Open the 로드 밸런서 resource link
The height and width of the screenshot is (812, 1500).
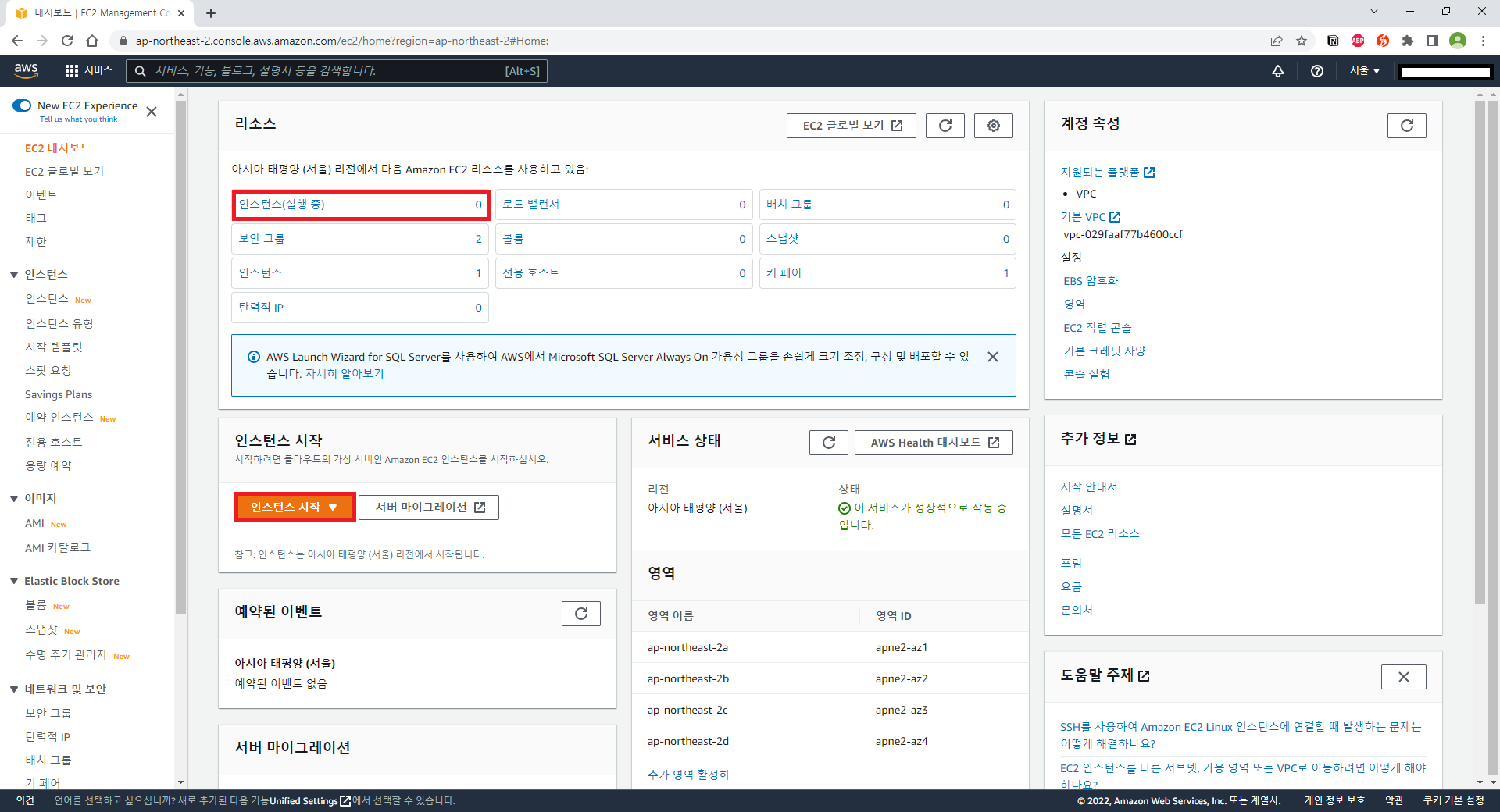tap(530, 205)
